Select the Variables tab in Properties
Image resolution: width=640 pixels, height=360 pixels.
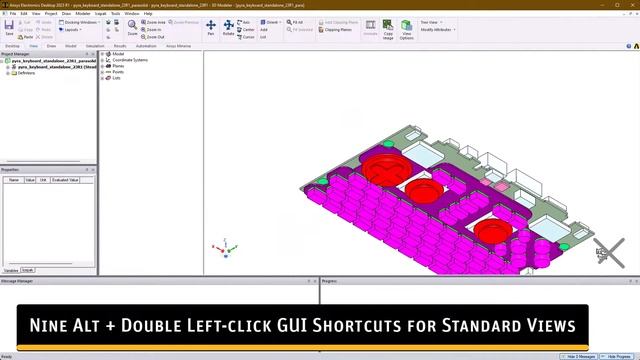point(11,271)
